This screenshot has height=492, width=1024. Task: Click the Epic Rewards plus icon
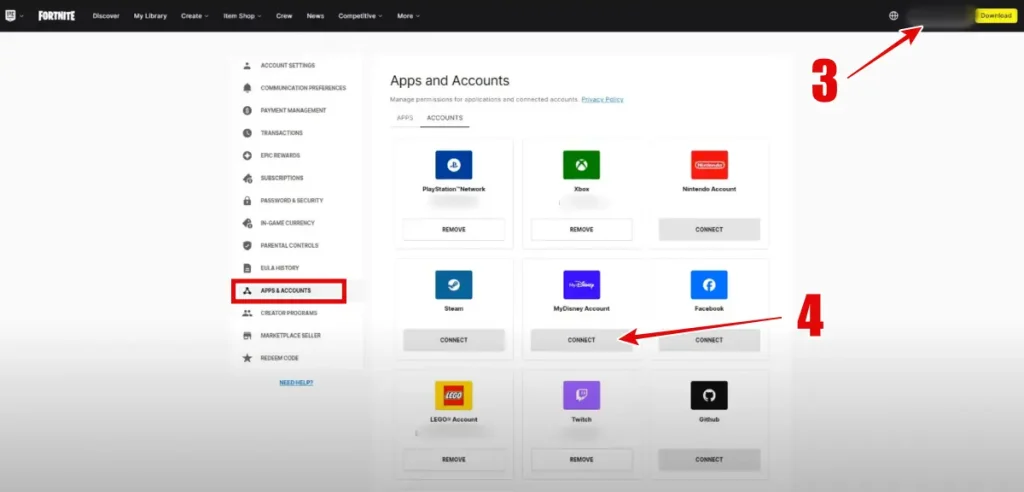247,156
